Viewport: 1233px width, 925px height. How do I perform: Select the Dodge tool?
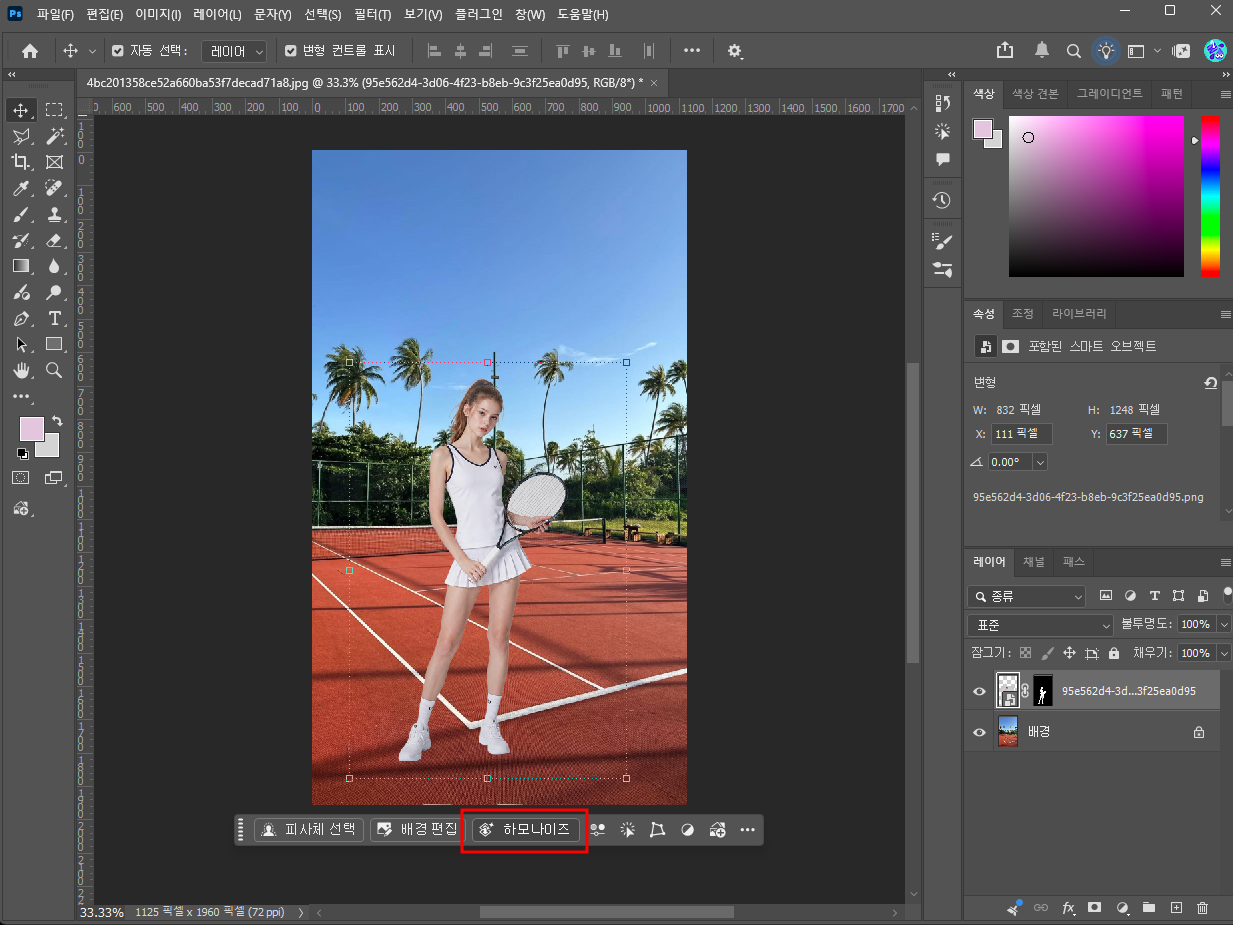pyautogui.click(x=54, y=292)
